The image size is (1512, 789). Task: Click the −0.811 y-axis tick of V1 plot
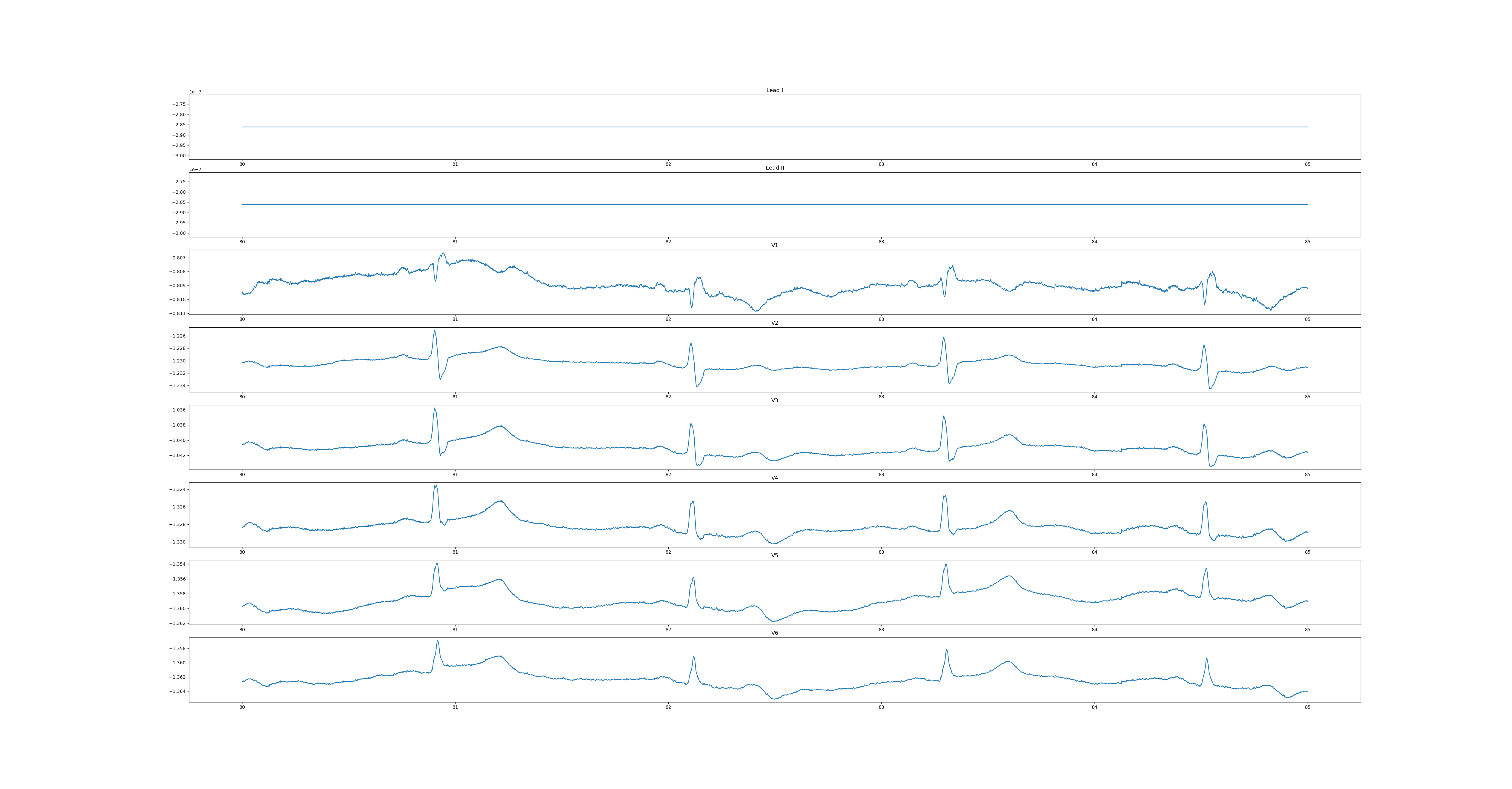[178, 313]
